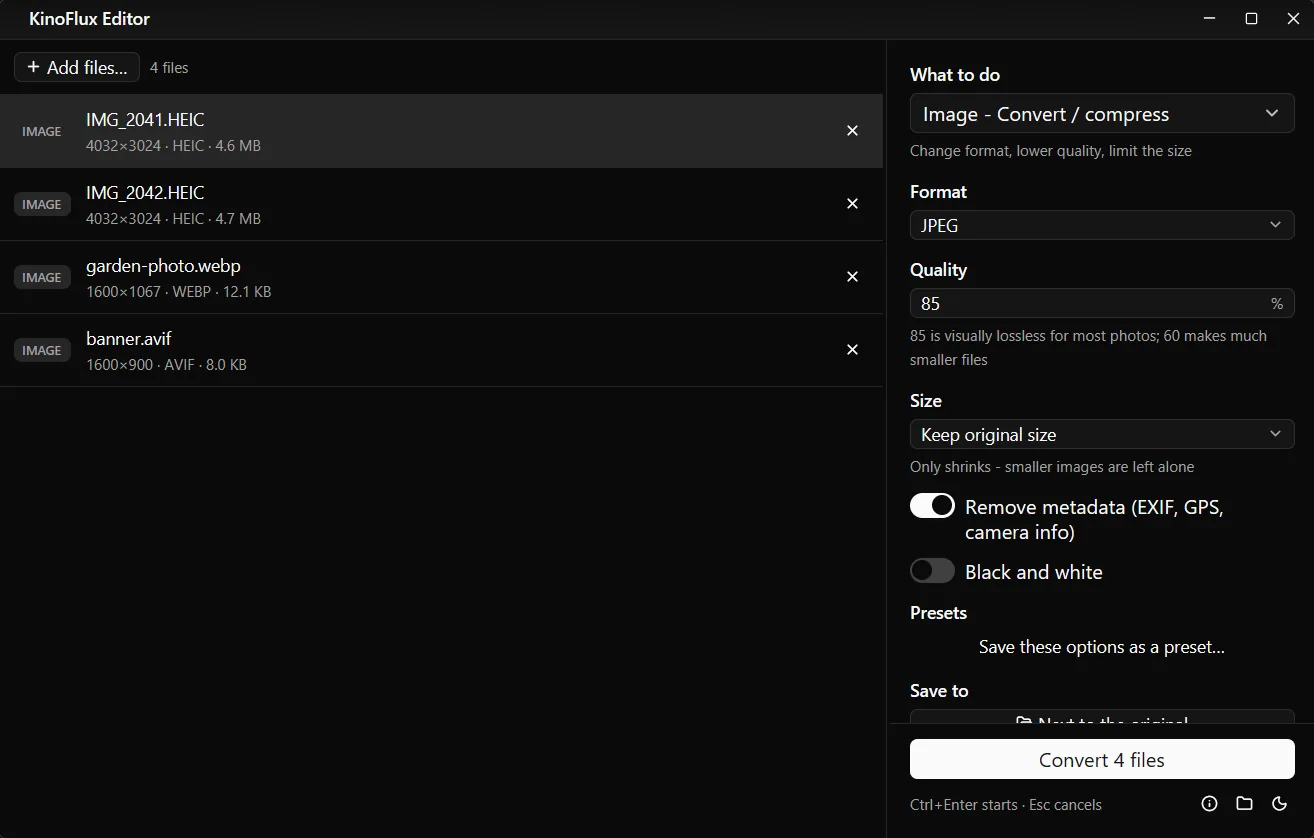This screenshot has width=1314, height=838.
Task: Select the IMG_2042.HEIC file name
Action: (145, 193)
